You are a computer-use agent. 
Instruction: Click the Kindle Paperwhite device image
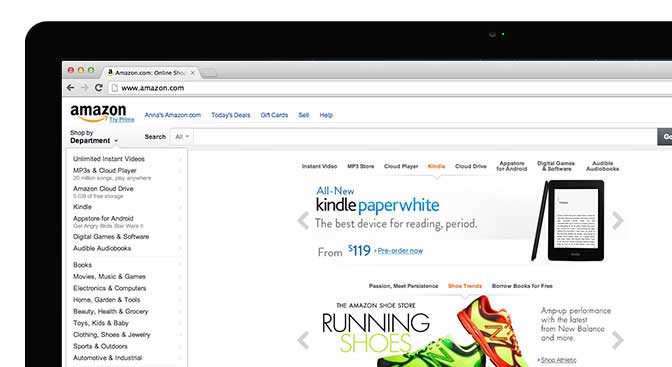click(x=568, y=221)
